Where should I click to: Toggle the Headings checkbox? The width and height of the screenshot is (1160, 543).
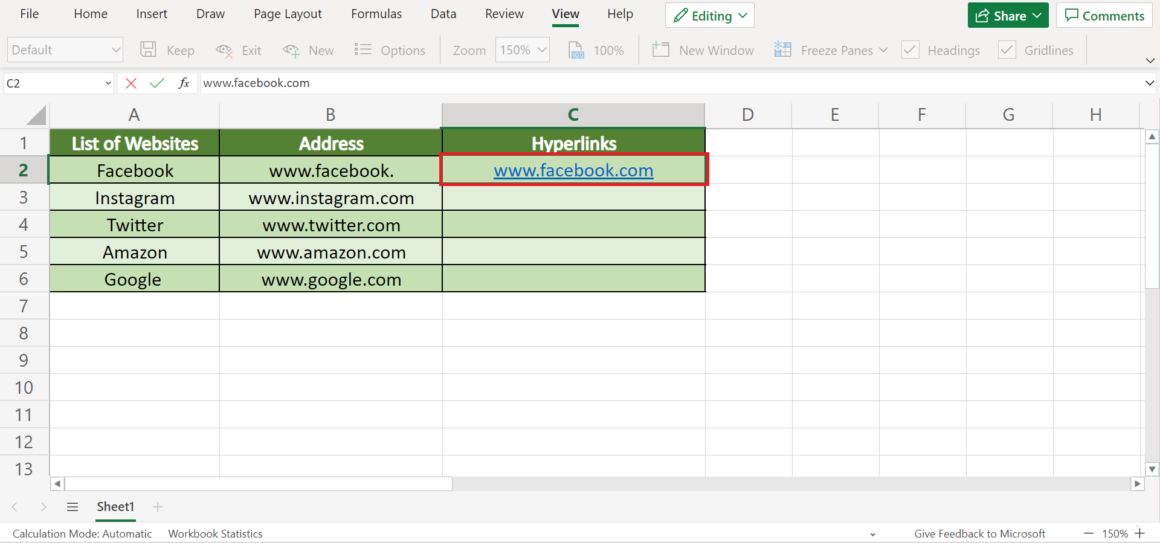click(x=910, y=50)
